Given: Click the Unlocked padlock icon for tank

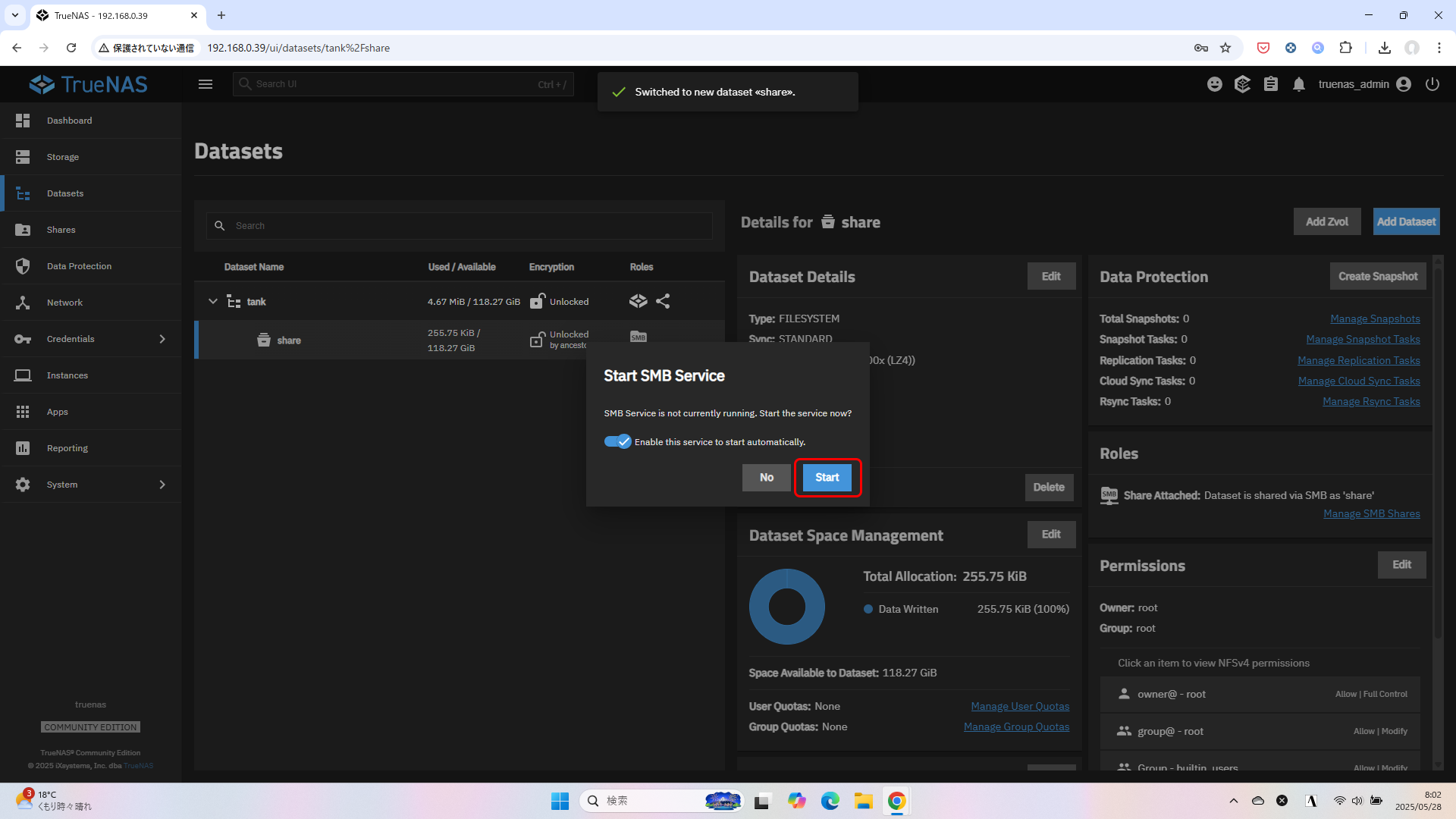Looking at the screenshot, I should pyautogui.click(x=537, y=301).
